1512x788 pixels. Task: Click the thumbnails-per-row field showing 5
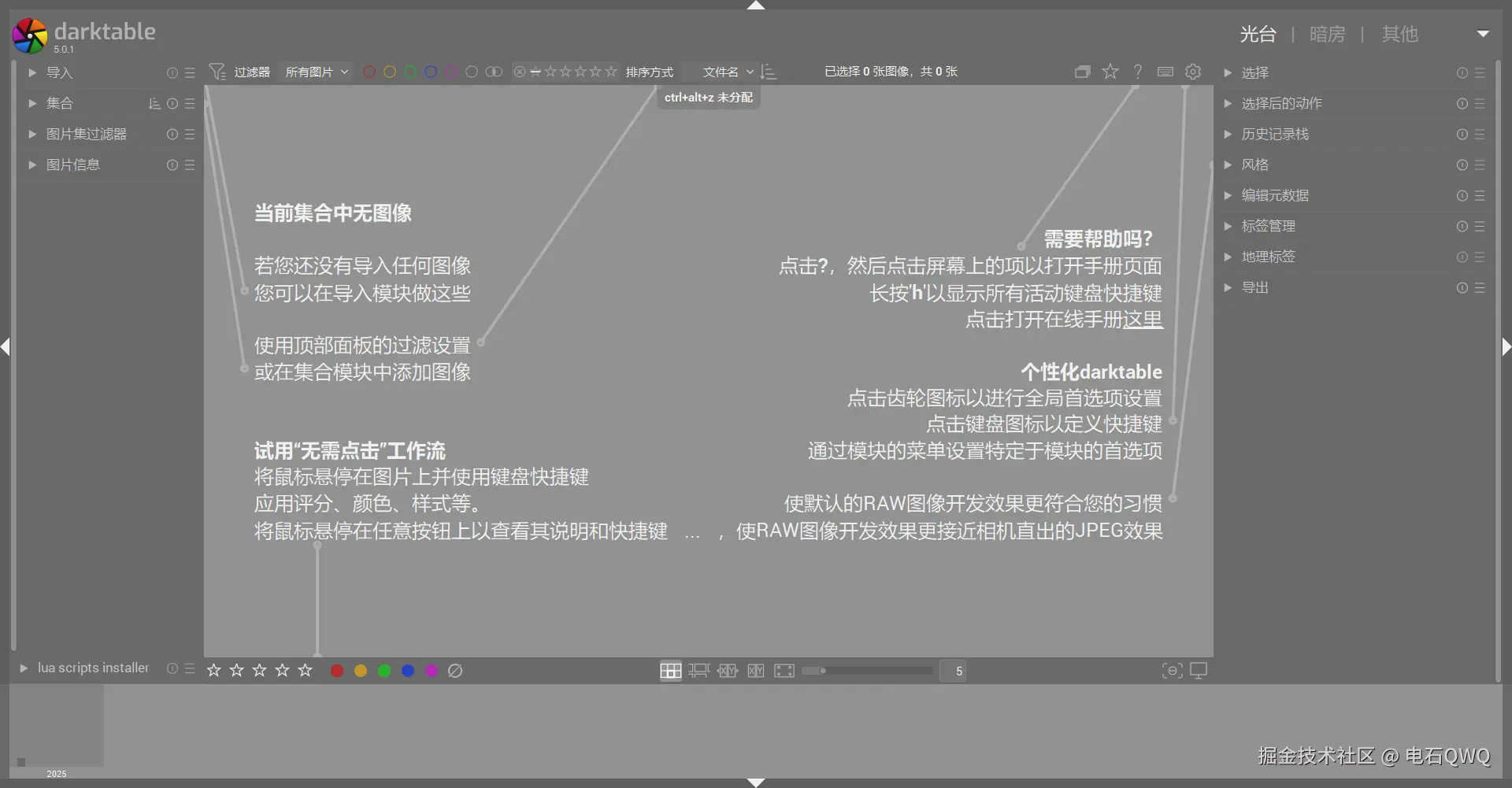pos(953,671)
